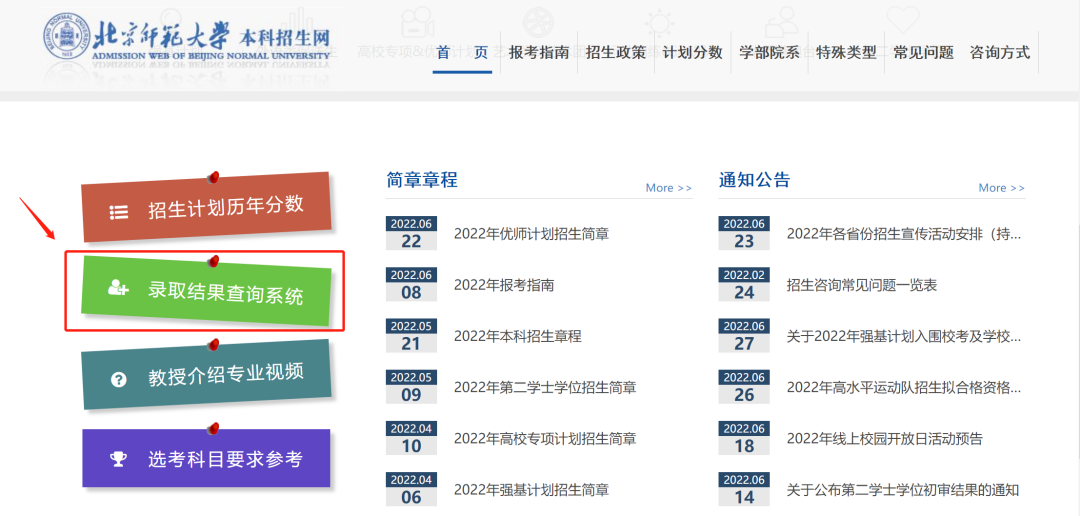Click the 2022.06 08 date badge

tap(411, 285)
